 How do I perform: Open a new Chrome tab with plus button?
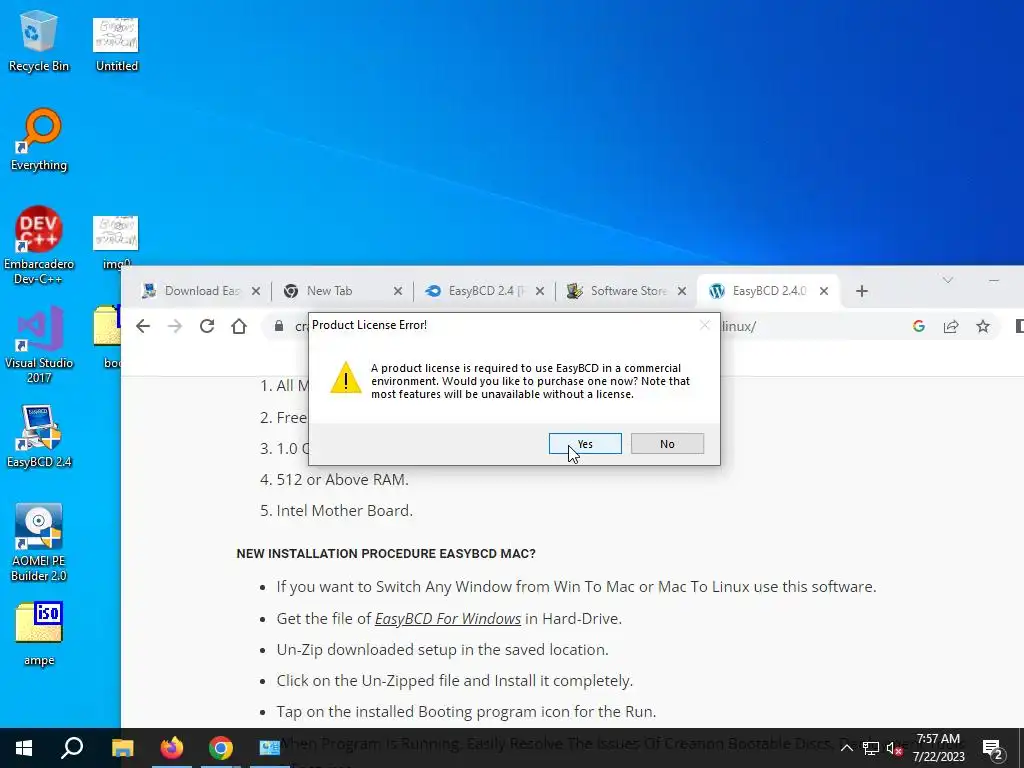pos(862,291)
